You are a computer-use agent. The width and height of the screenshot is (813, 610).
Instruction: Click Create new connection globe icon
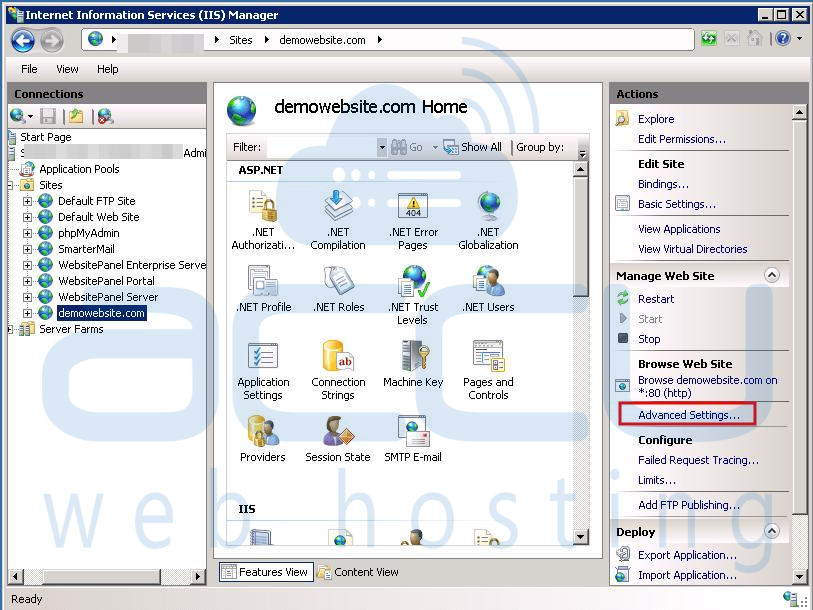(17, 116)
